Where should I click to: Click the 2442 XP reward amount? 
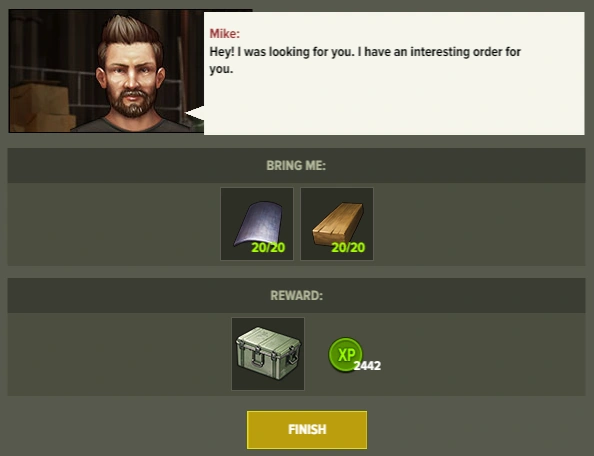367,366
